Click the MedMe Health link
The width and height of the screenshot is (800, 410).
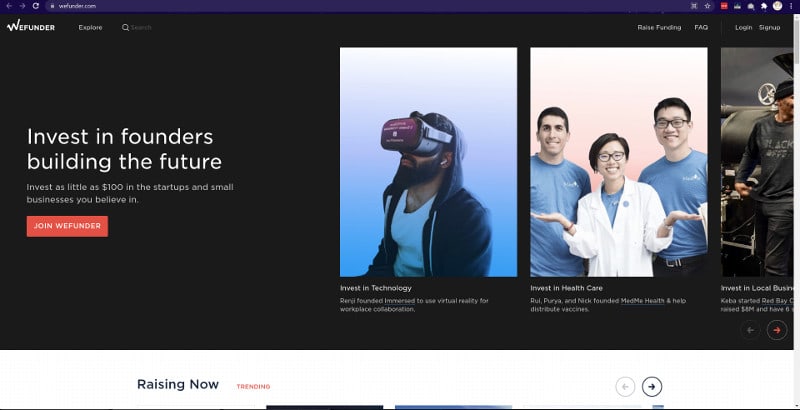642,301
